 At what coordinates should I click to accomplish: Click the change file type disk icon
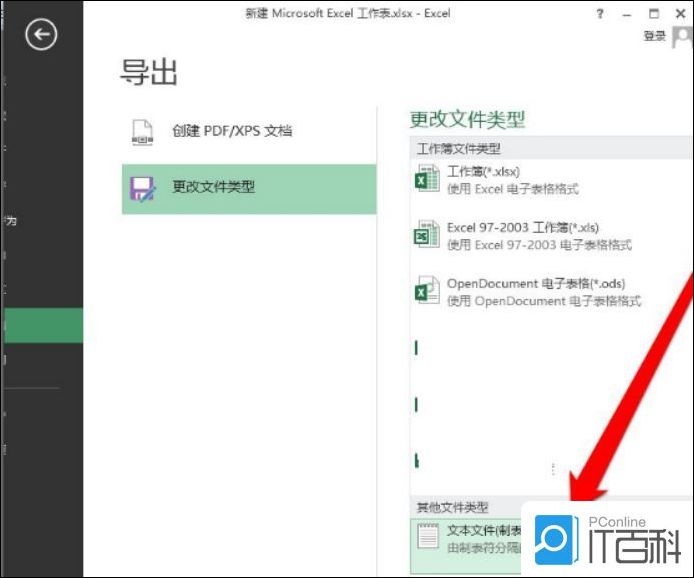tap(142, 189)
